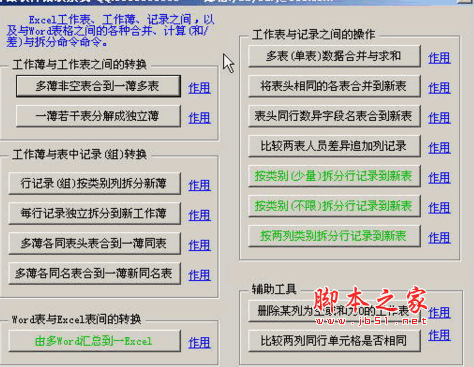Screen dimensions: 474x367
Task: Select 多簿各同表头表合到一簿同表 button
Action: pyautogui.click(x=94, y=243)
